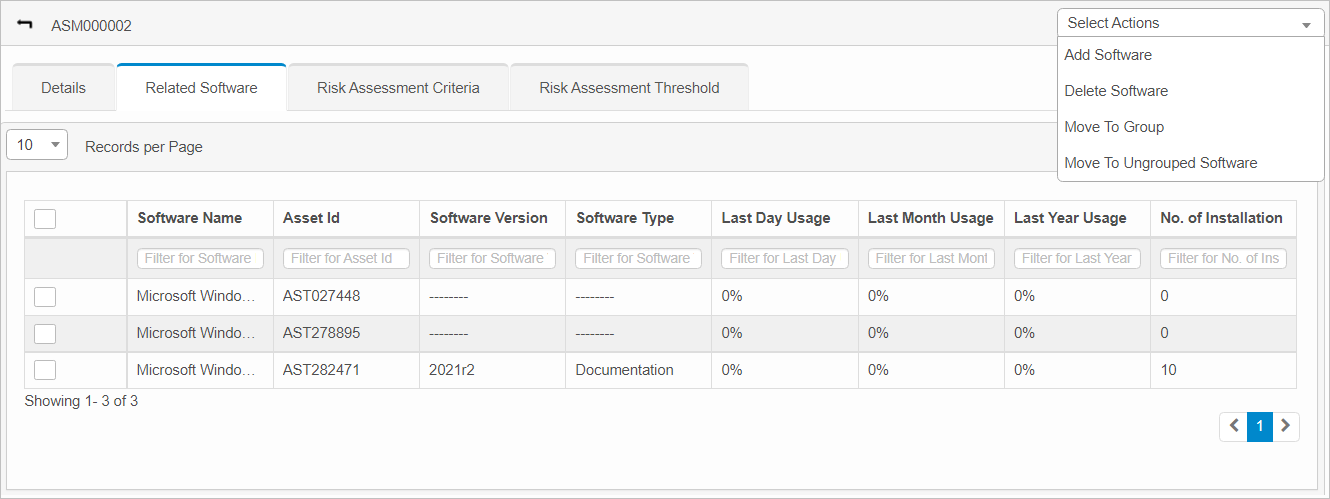
Task: Go to next page with right chevron
Action: pos(1286,426)
